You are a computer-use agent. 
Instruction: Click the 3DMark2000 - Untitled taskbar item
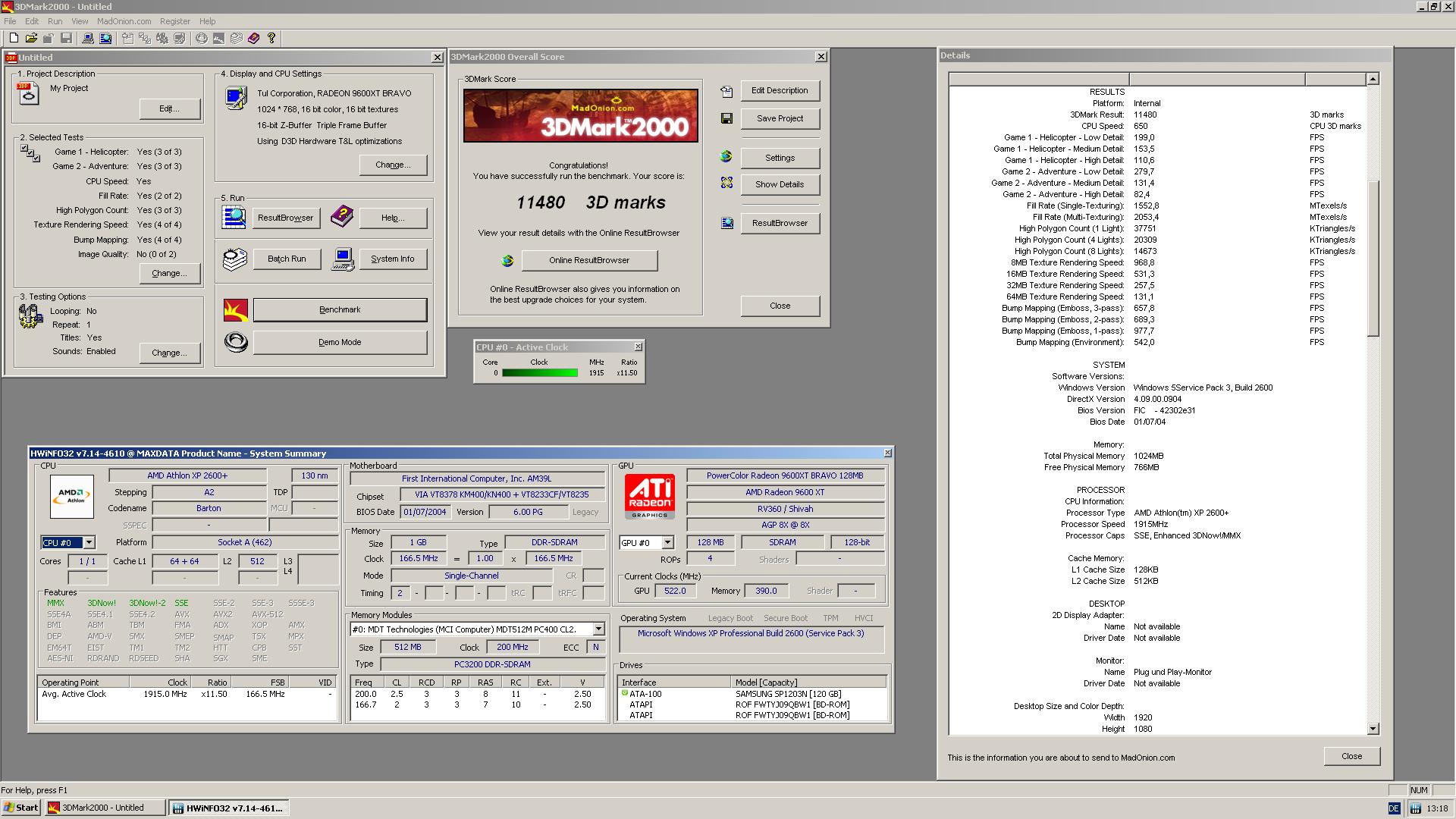coord(105,808)
